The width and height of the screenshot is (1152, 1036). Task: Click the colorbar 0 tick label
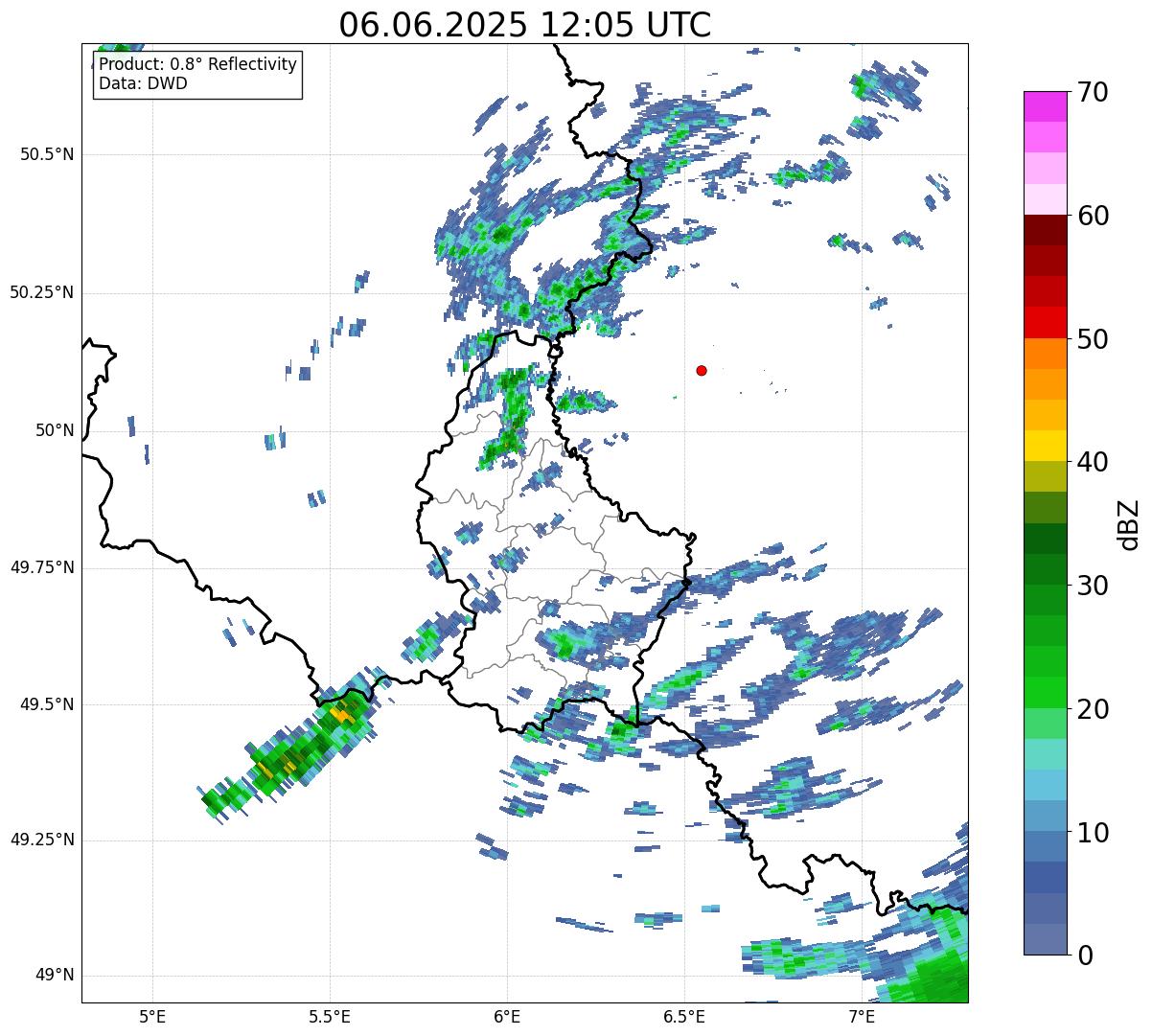[1084, 955]
